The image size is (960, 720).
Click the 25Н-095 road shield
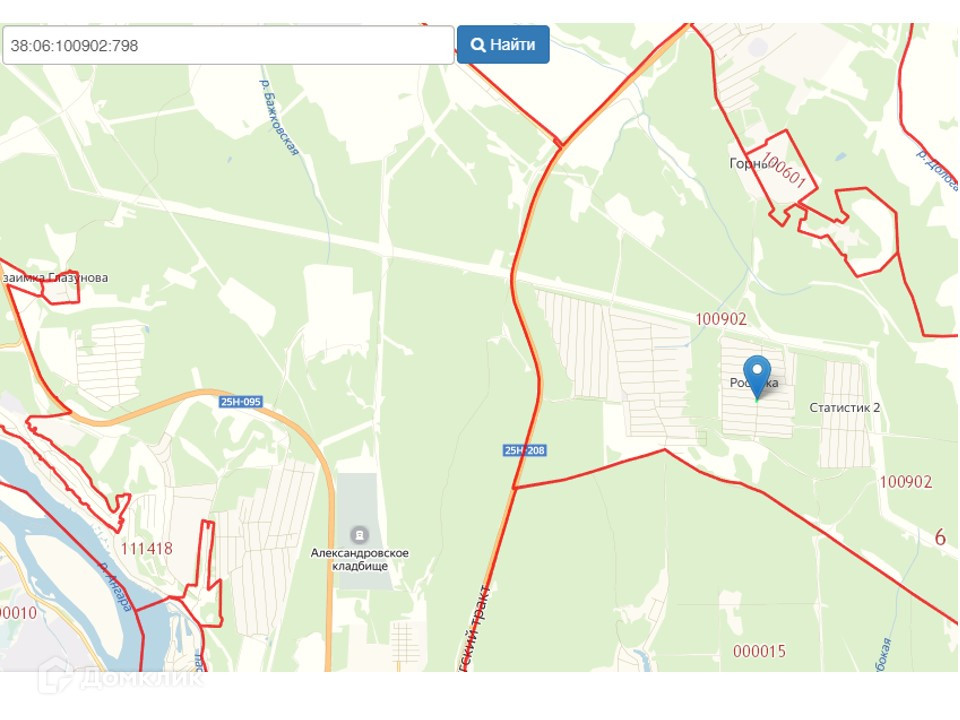tap(241, 402)
